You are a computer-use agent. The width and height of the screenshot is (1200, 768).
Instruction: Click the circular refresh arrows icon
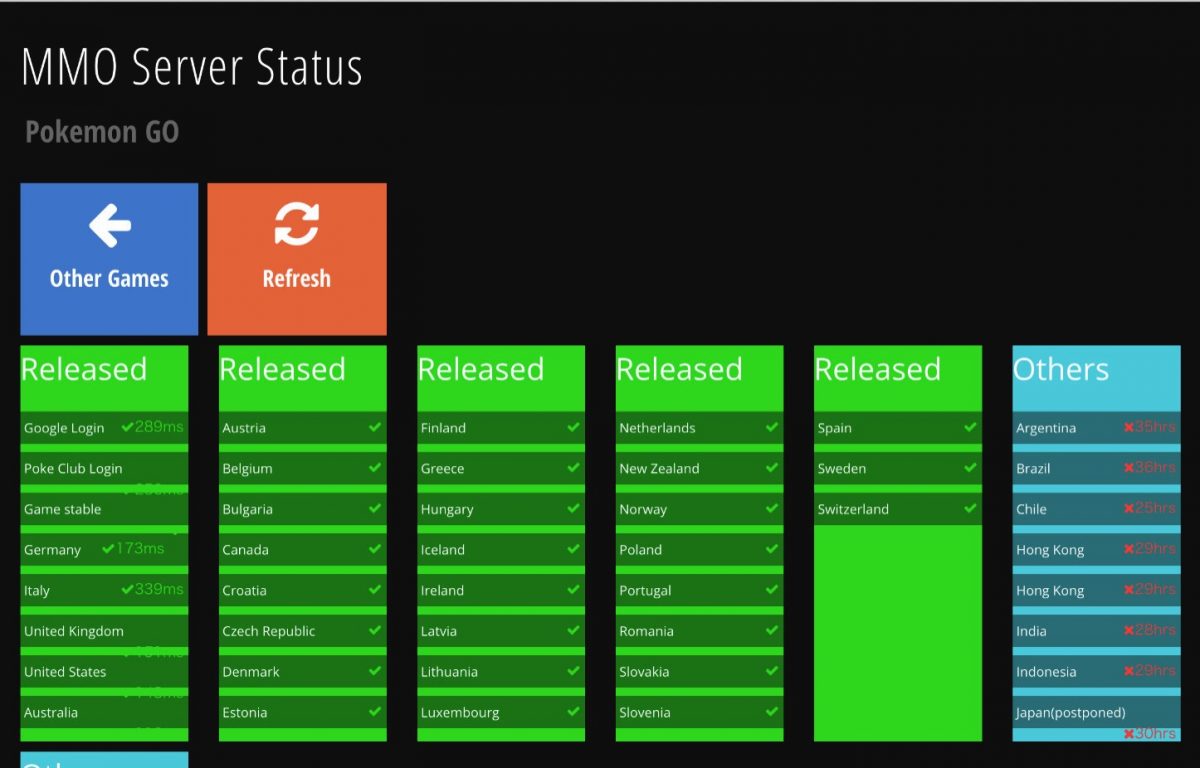297,225
